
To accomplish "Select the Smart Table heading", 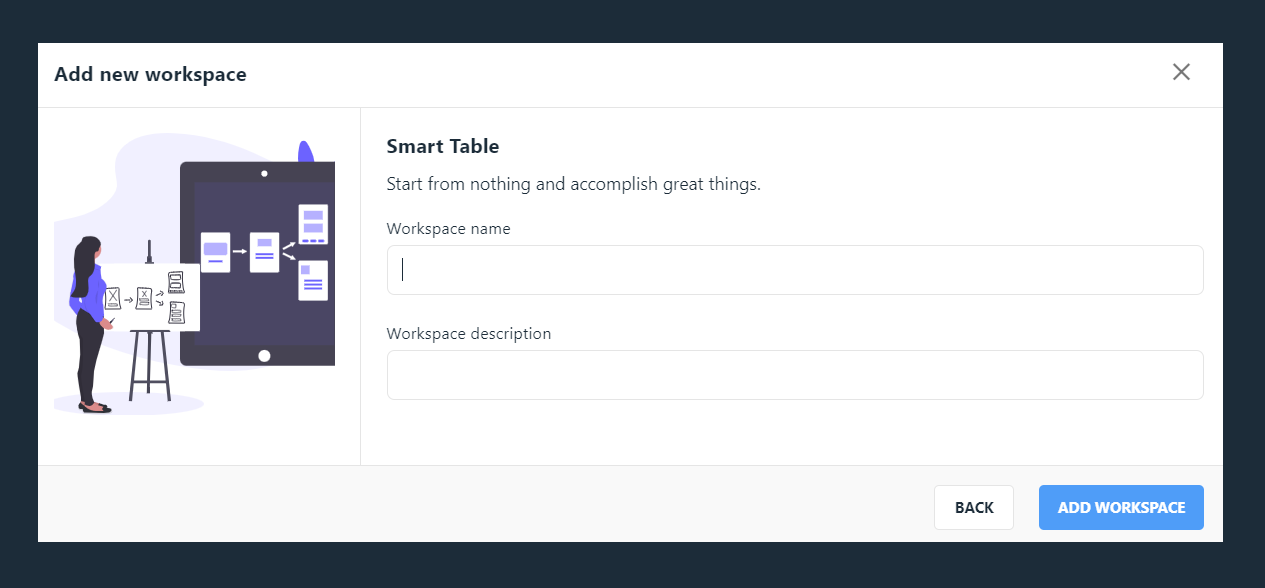I will [443, 146].
